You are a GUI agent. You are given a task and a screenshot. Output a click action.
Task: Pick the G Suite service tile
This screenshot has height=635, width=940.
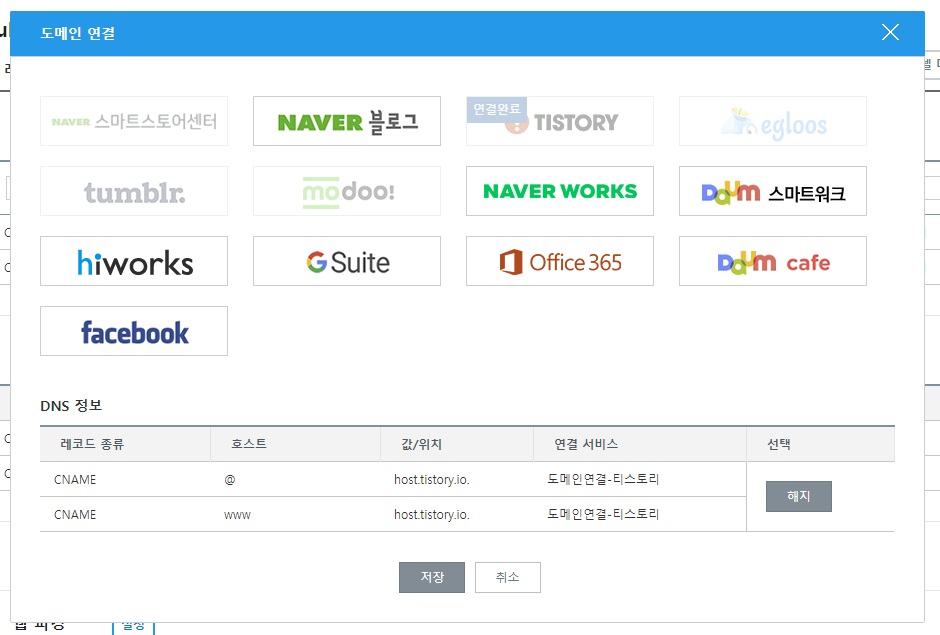coord(347,261)
